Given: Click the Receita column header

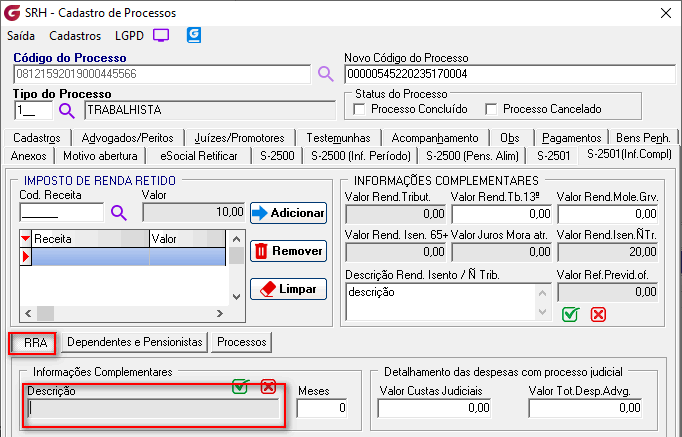Looking at the screenshot, I should (x=90, y=239).
